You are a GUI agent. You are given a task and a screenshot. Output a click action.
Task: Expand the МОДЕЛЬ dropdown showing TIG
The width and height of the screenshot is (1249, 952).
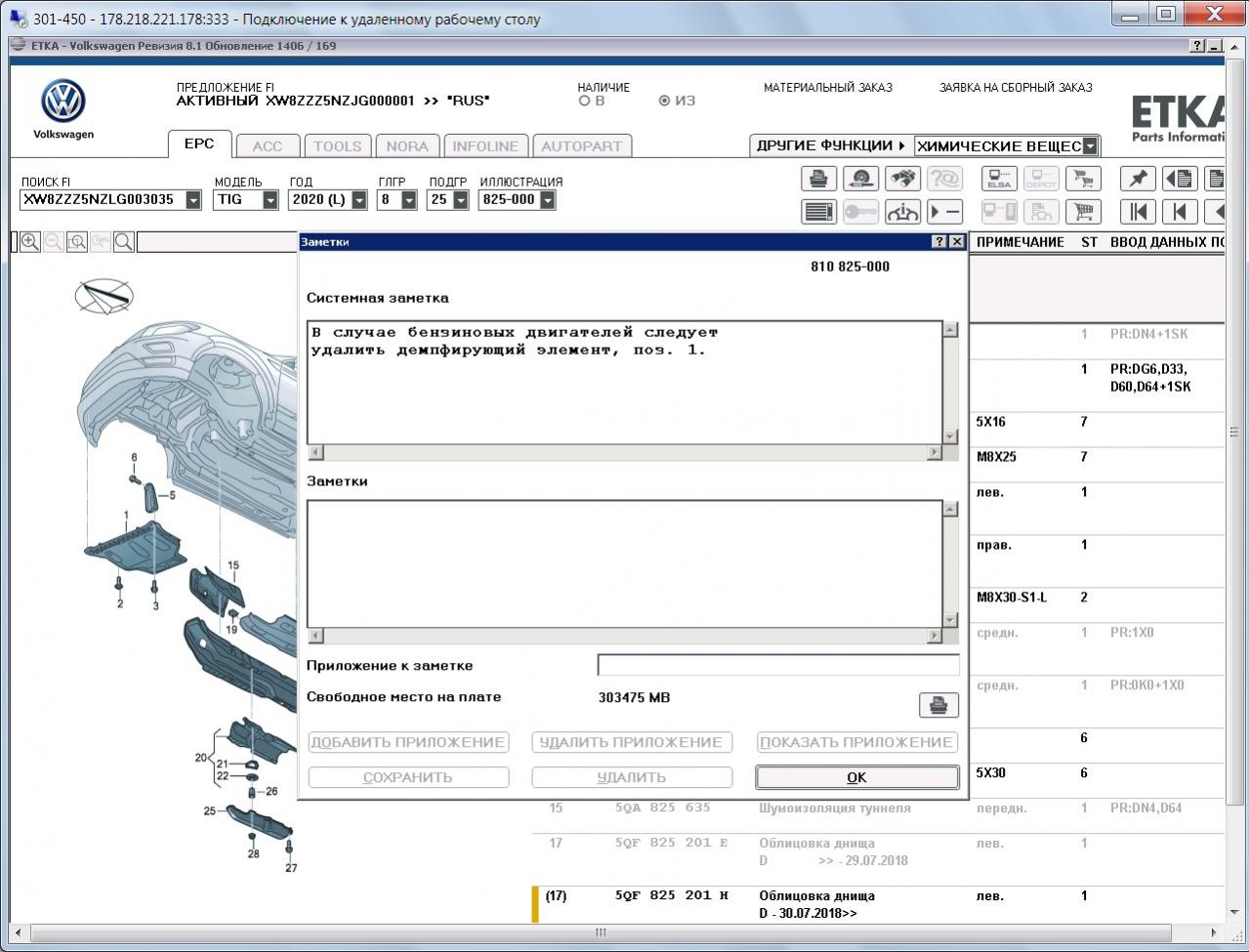tap(271, 200)
